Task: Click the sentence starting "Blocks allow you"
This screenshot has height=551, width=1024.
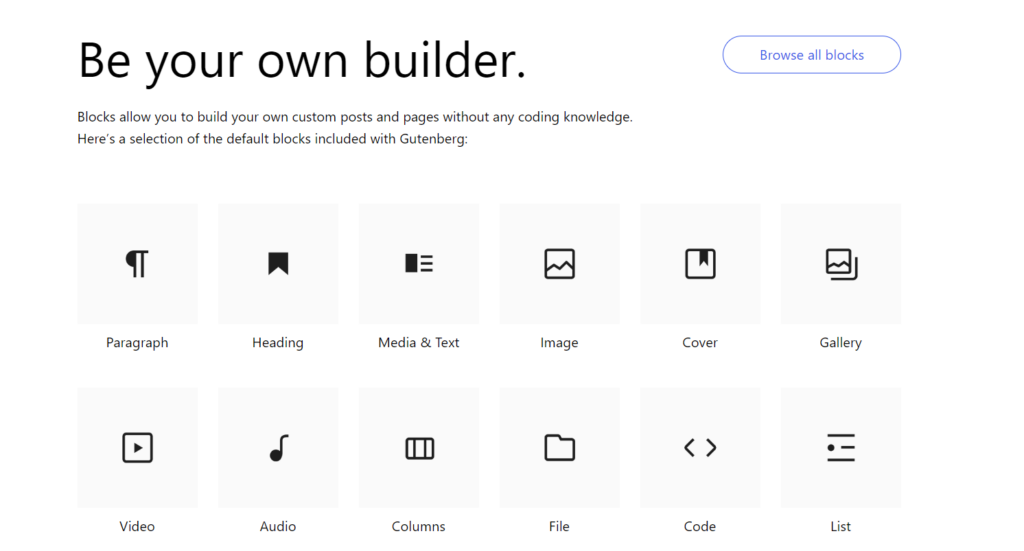Action: [355, 117]
